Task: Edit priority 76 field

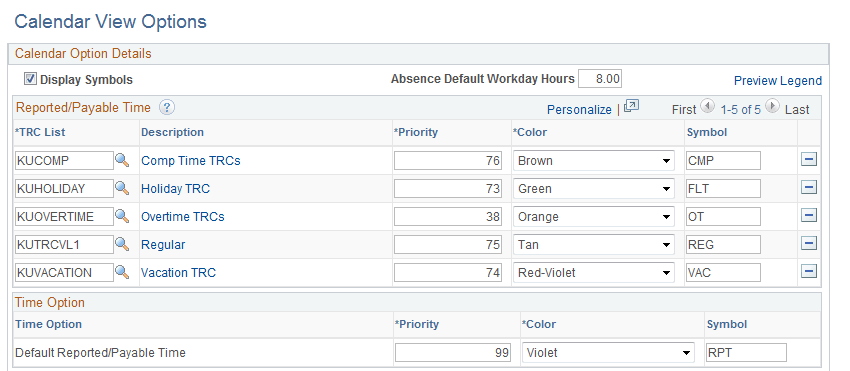Action: point(448,161)
